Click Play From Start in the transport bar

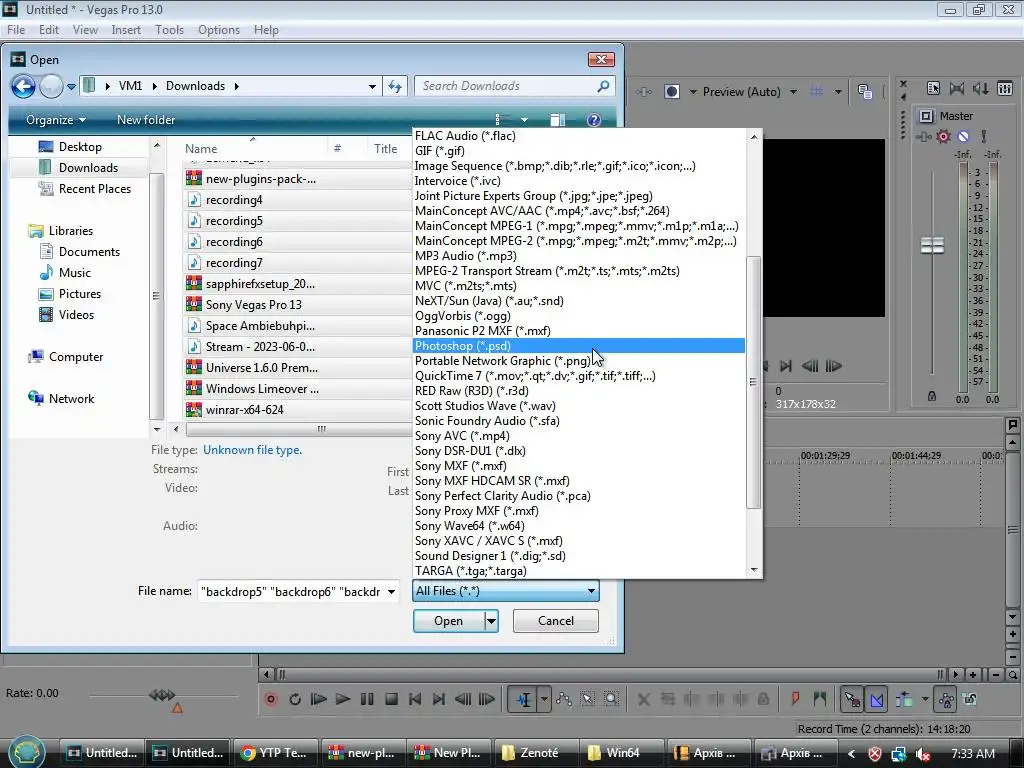tap(319, 699)
